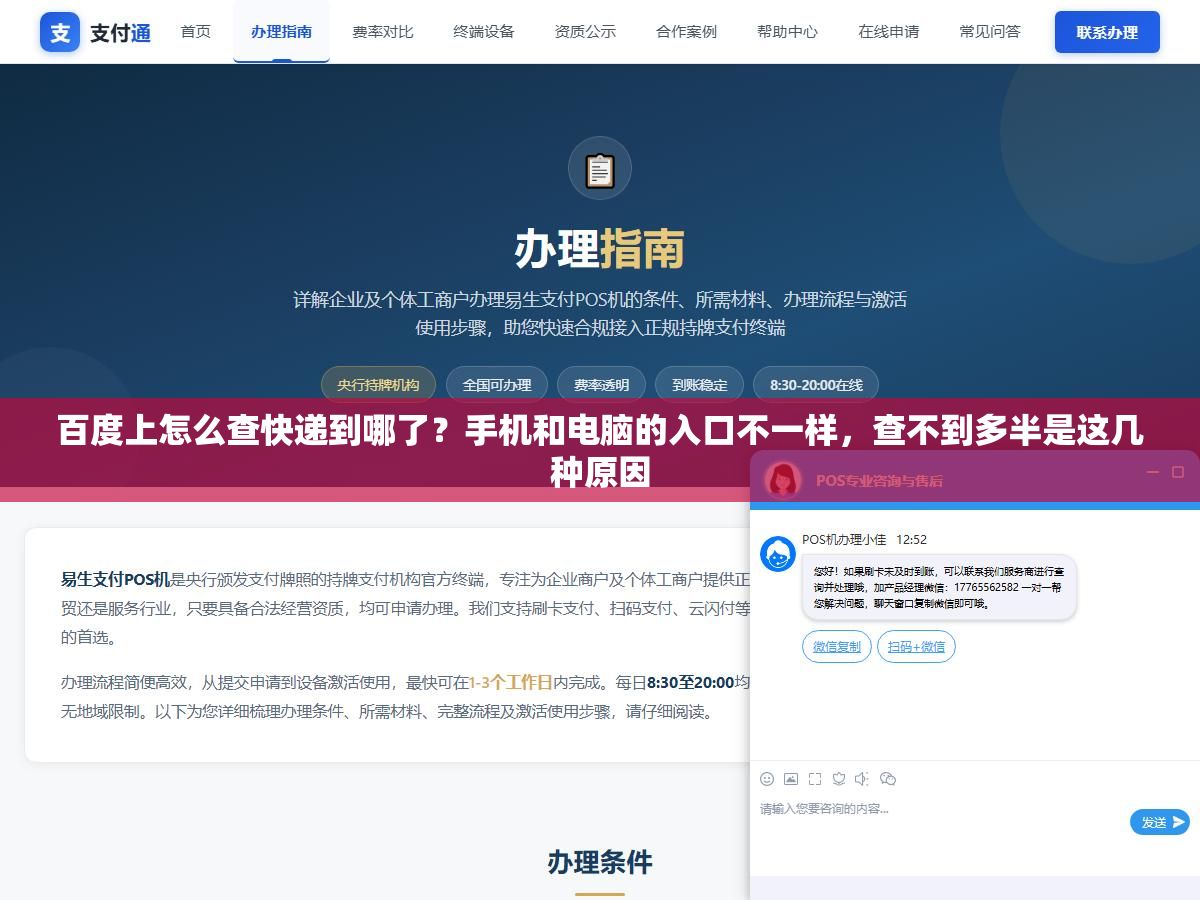
Task: Click the 办理指南 hero heading
Action: [600, 249]
